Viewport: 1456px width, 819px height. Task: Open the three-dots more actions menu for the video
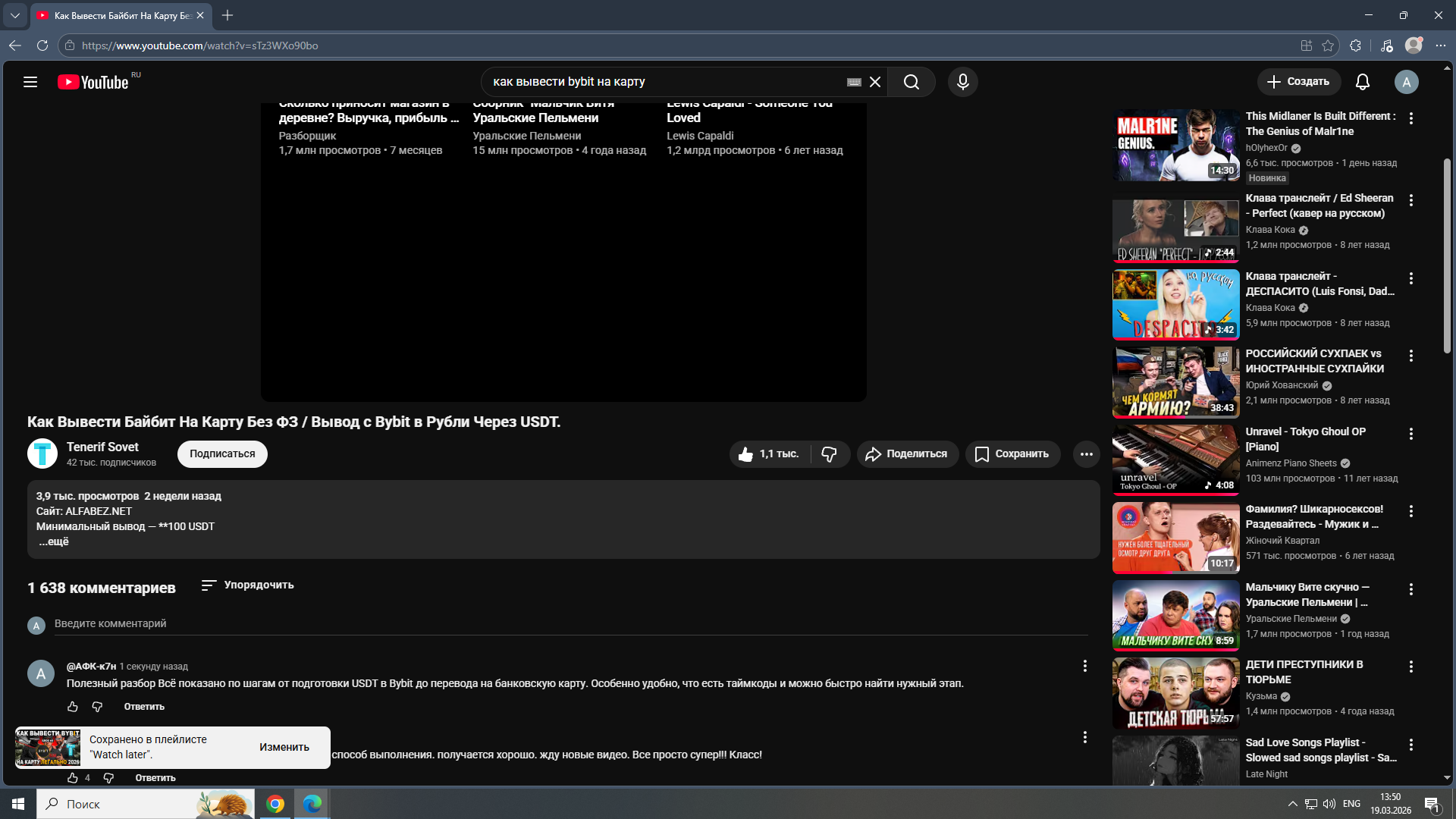(1086, 454)
